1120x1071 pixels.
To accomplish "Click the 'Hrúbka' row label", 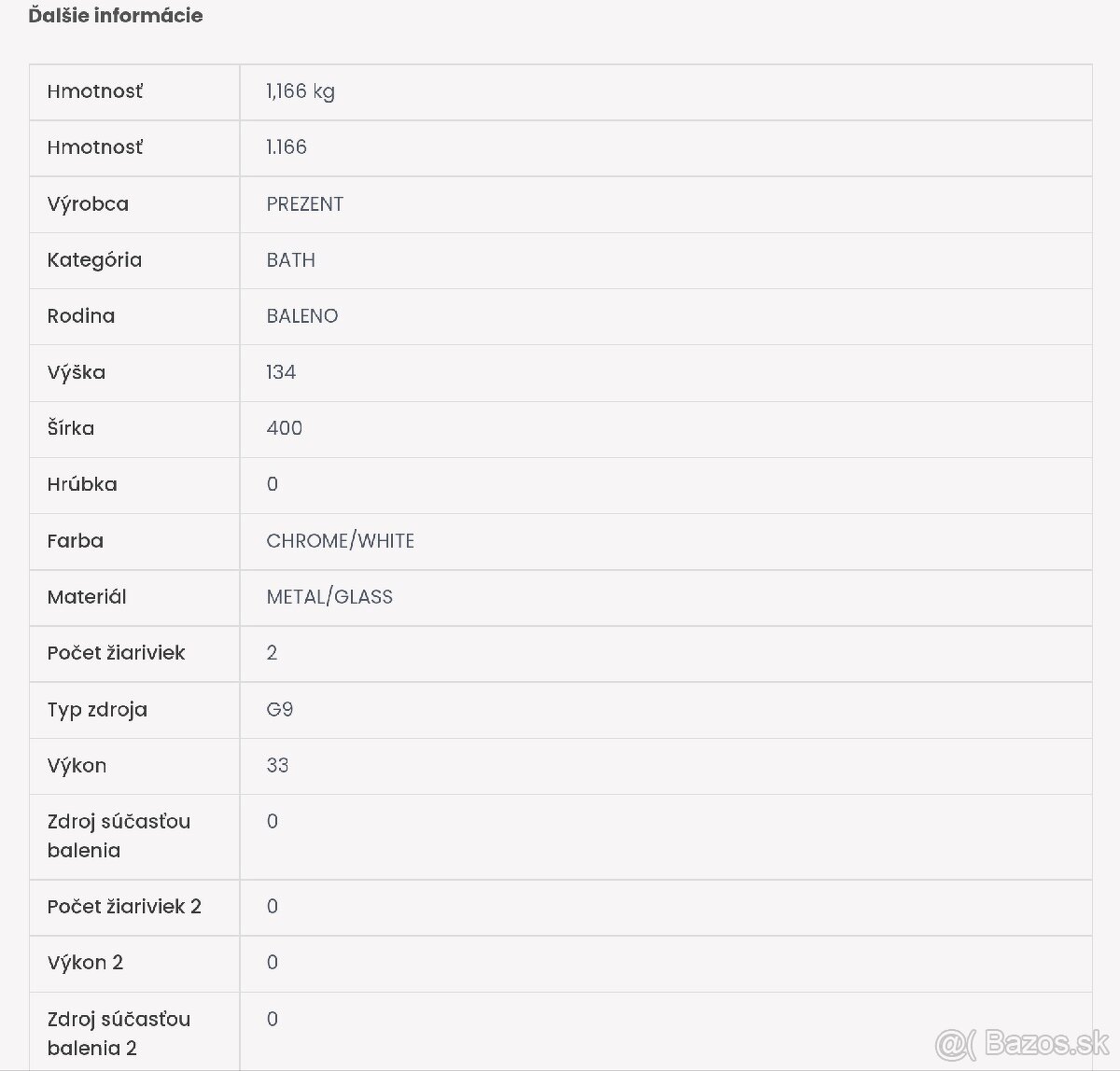I will 82,484.
